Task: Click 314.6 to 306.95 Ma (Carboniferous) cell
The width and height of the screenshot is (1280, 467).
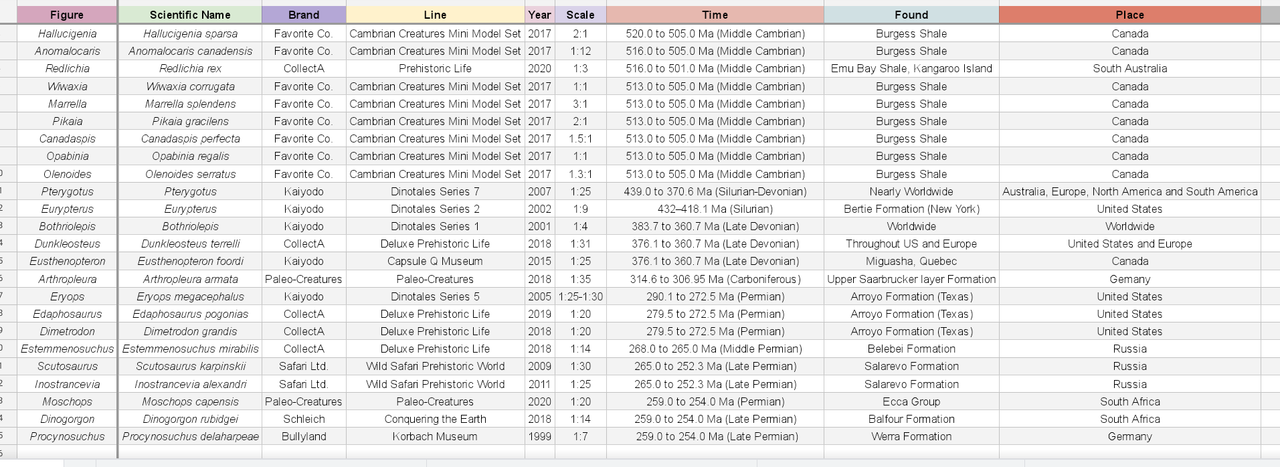Action: coord(715,279)
